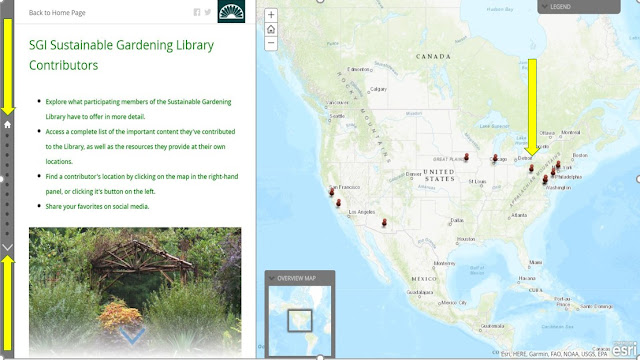Zoom in on the map
The image size is (640, 360).
pos(271,15)
